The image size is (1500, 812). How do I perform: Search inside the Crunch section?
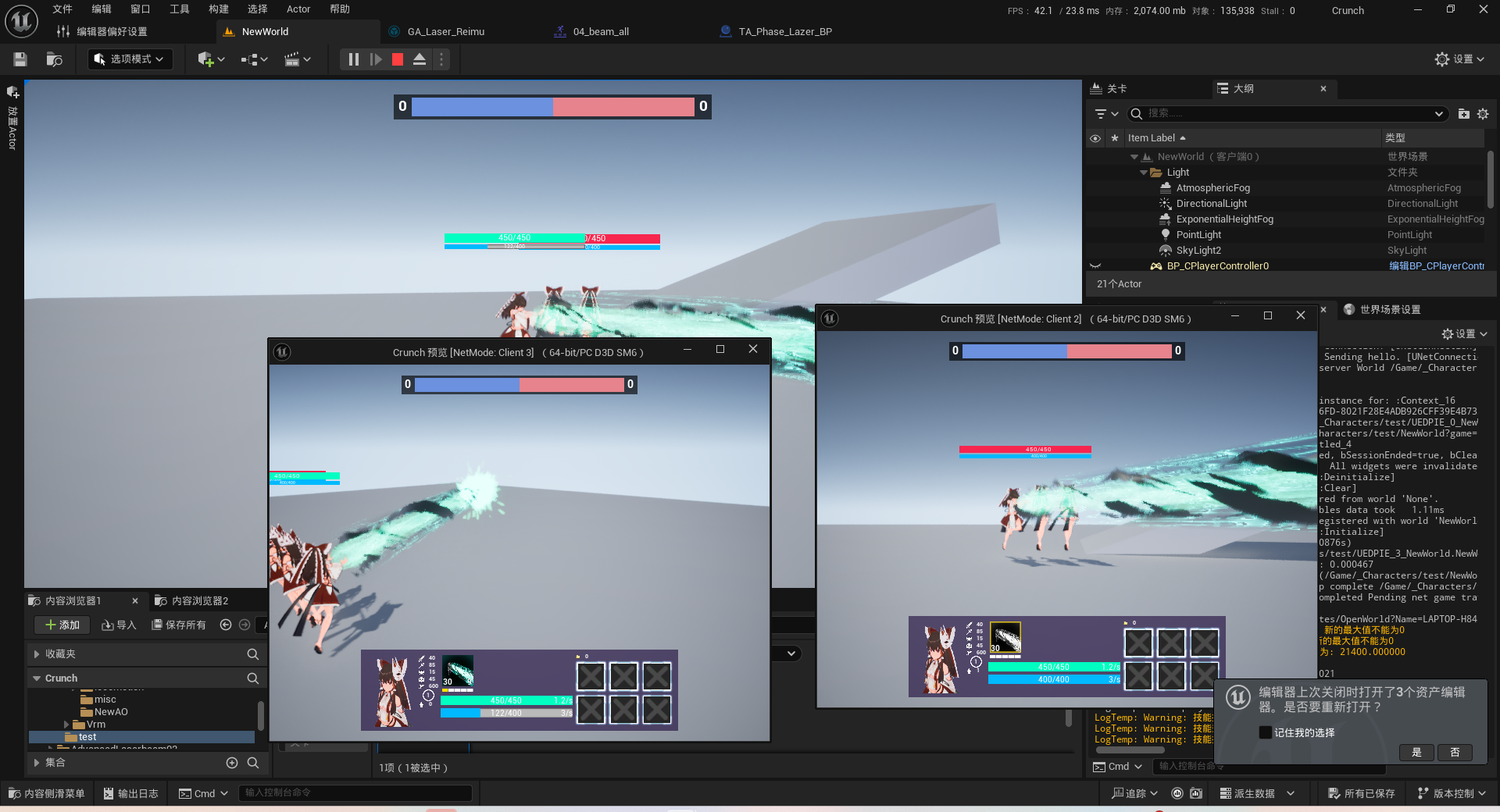tap(253, 678)
